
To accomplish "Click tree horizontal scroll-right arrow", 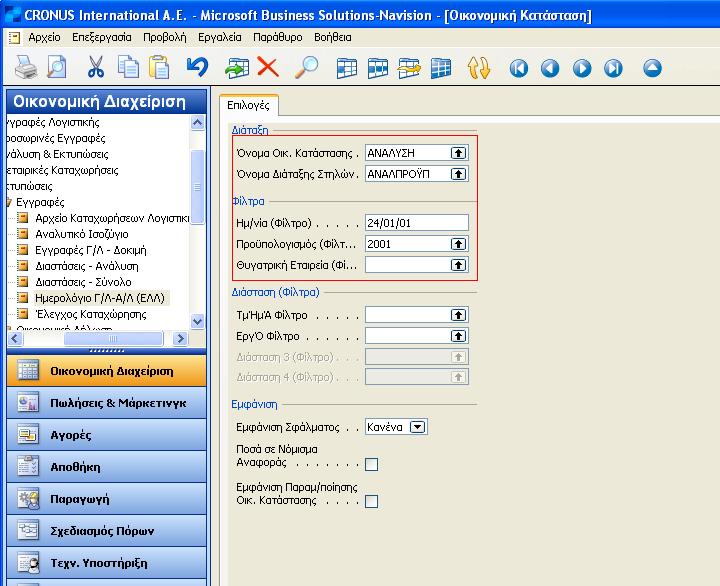I will pyautogui.click(x=180, y=339).
